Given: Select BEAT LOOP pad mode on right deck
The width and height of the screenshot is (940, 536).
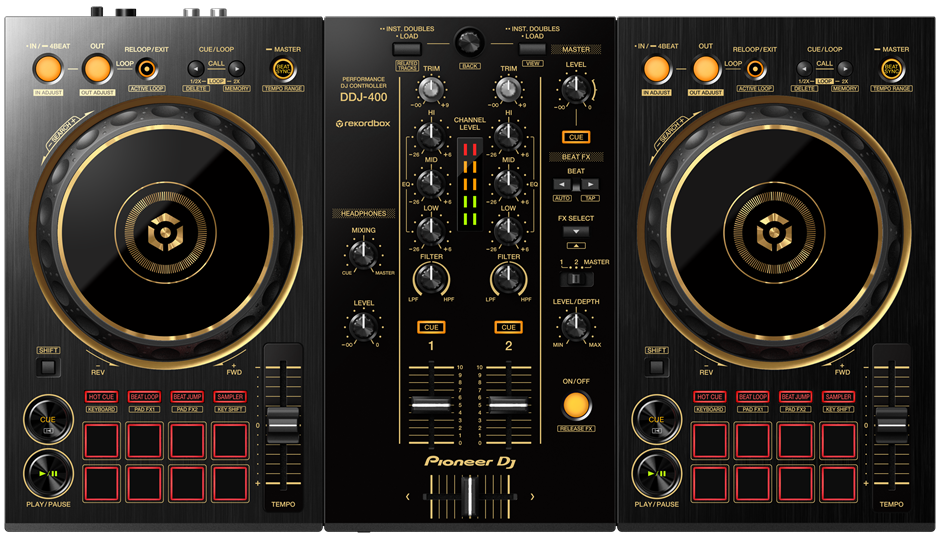Looking at the screenshot, I should 753,397.
